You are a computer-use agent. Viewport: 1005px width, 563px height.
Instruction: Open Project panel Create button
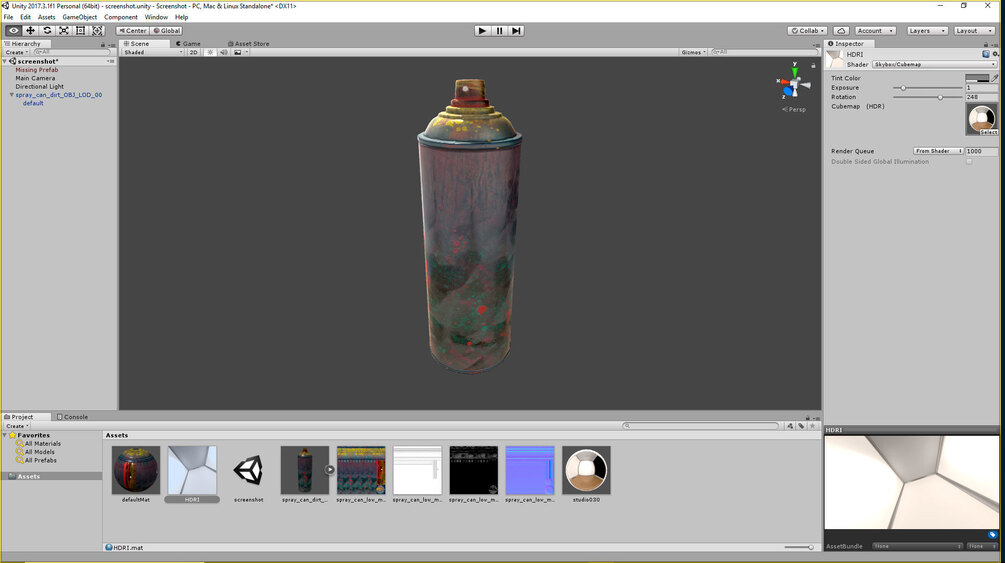pos(17,426)
